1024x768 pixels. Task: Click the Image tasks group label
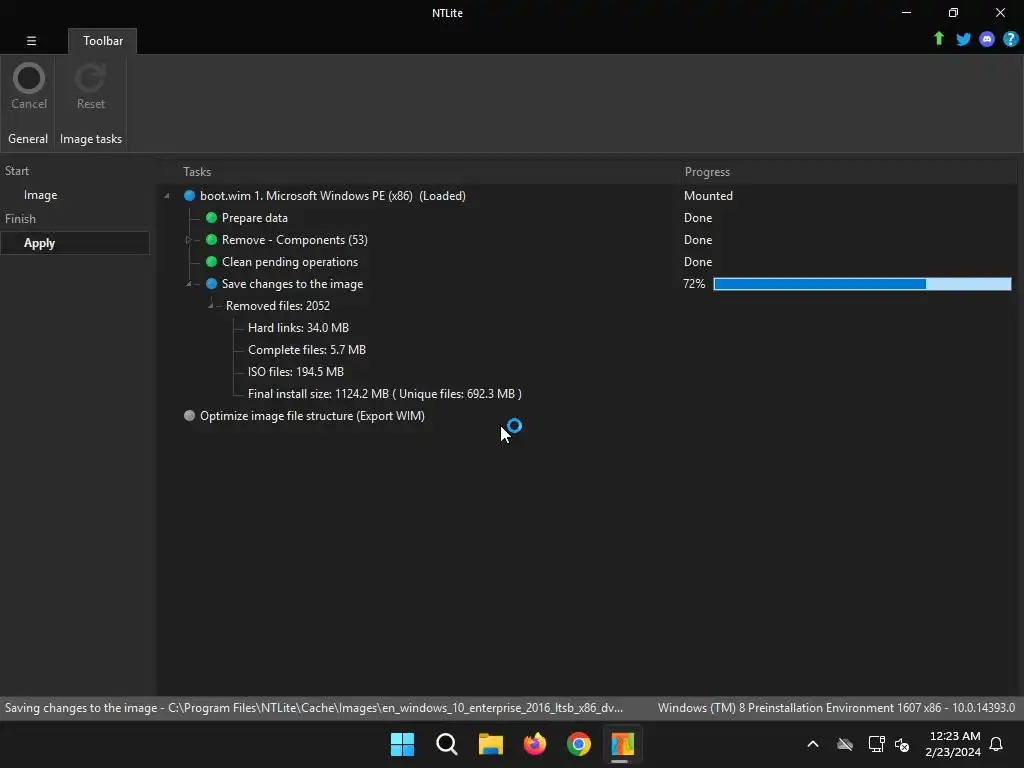[91, 139]
